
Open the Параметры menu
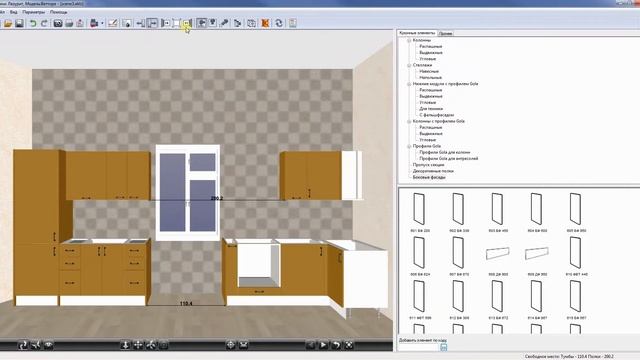click(x=34, y=12)
